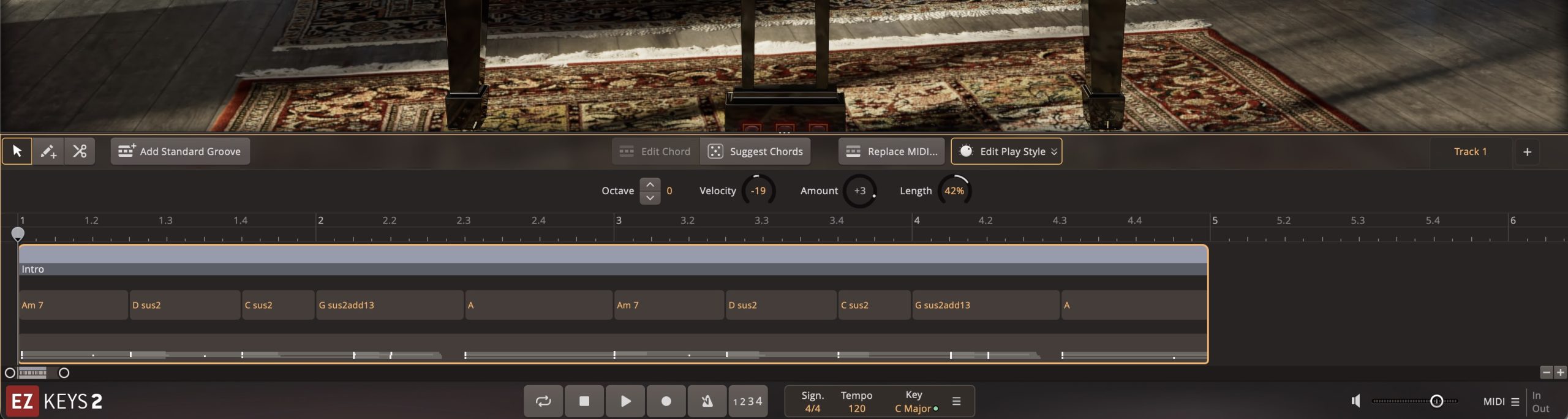Toggle the 1234 count-in button

click(x=748, y=401)
